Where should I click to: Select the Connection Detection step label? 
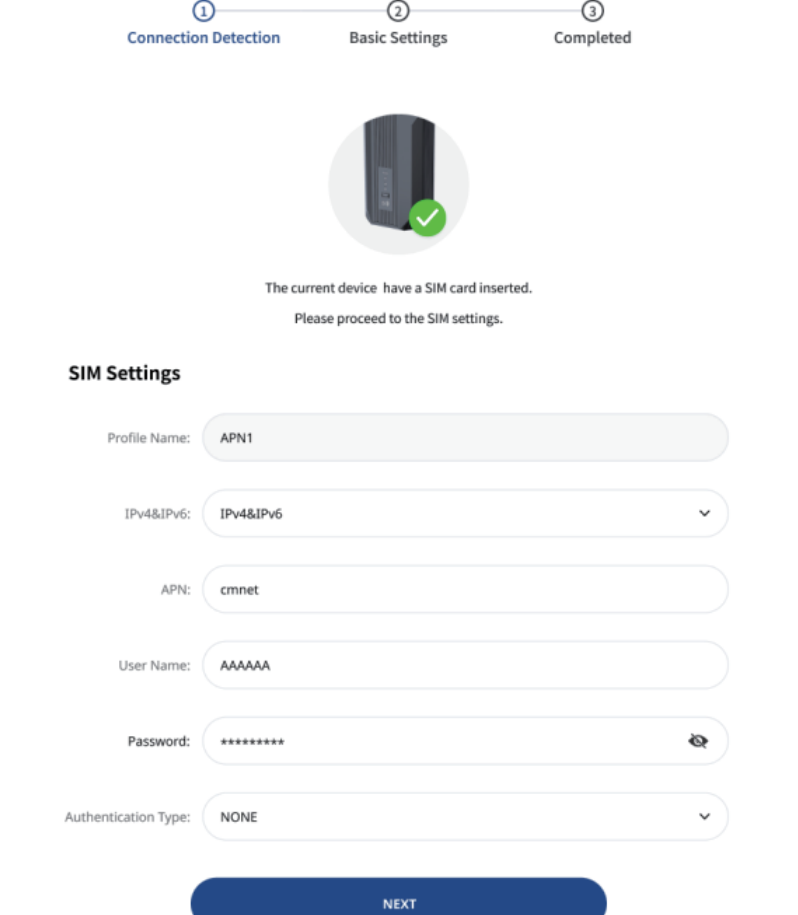pyautogui.click(x=204, y=38)
